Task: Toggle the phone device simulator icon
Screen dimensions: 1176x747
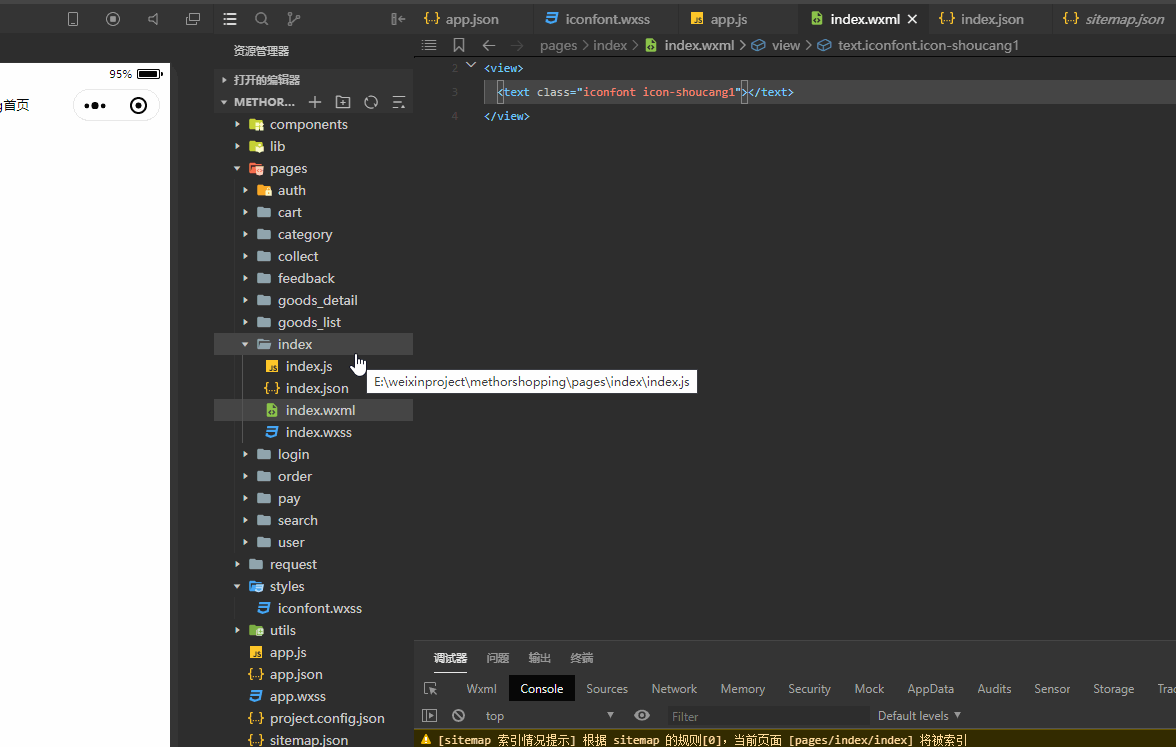Action: [73, 19]
